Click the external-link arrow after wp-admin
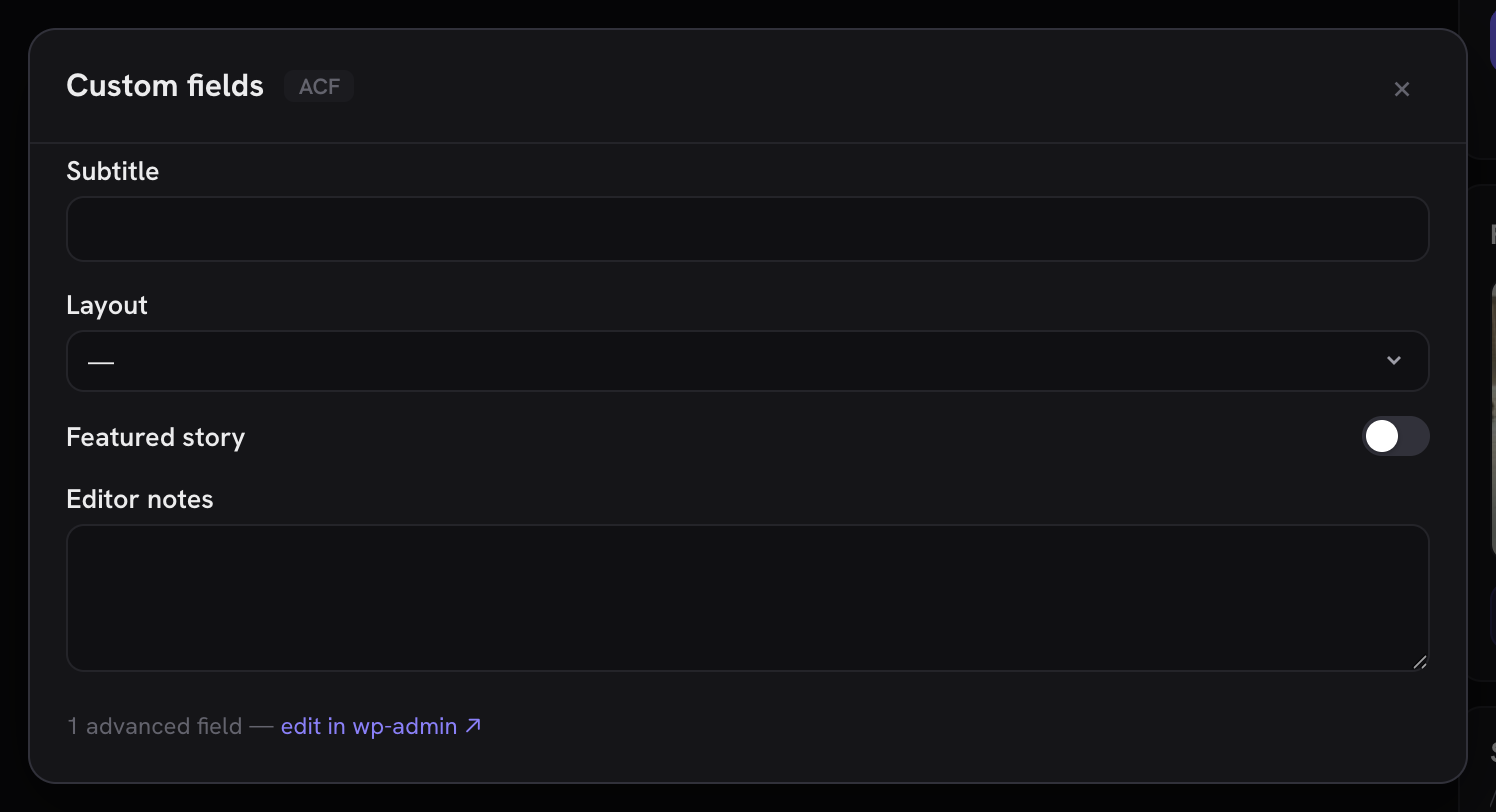This screenshot has height=812, width=1496. 473,725
